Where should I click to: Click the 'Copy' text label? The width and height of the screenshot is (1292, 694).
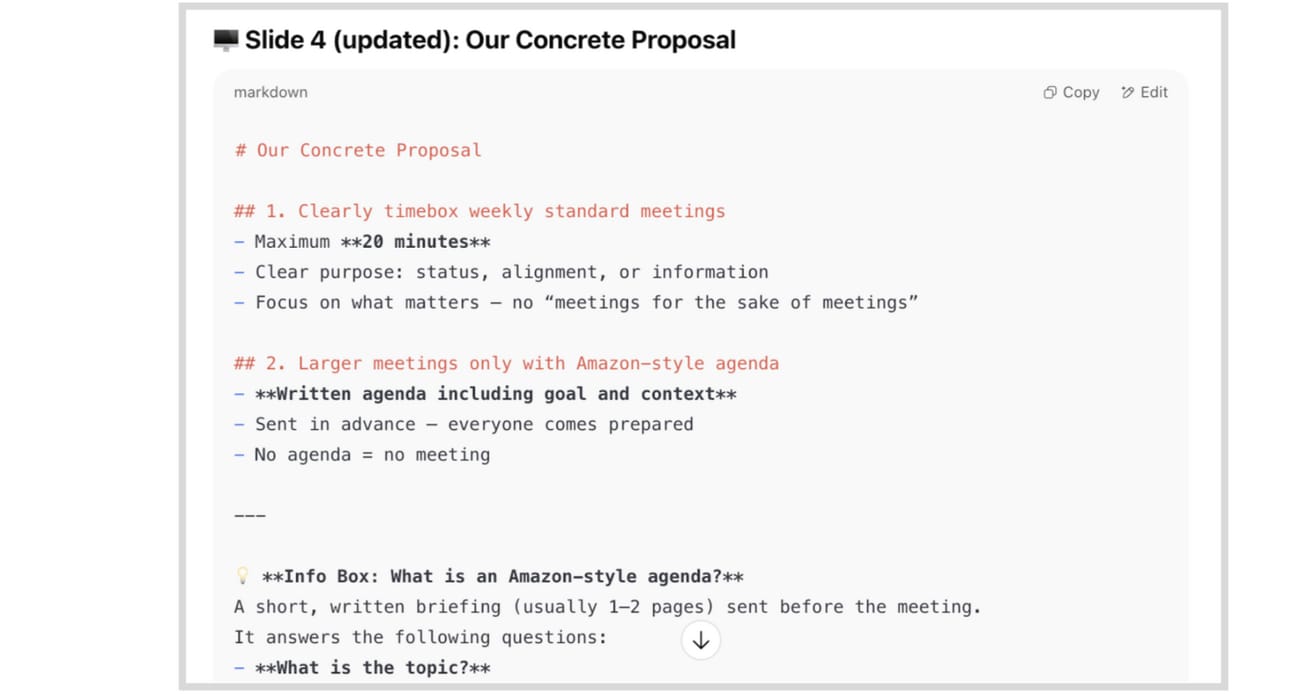click(1081, 92)
